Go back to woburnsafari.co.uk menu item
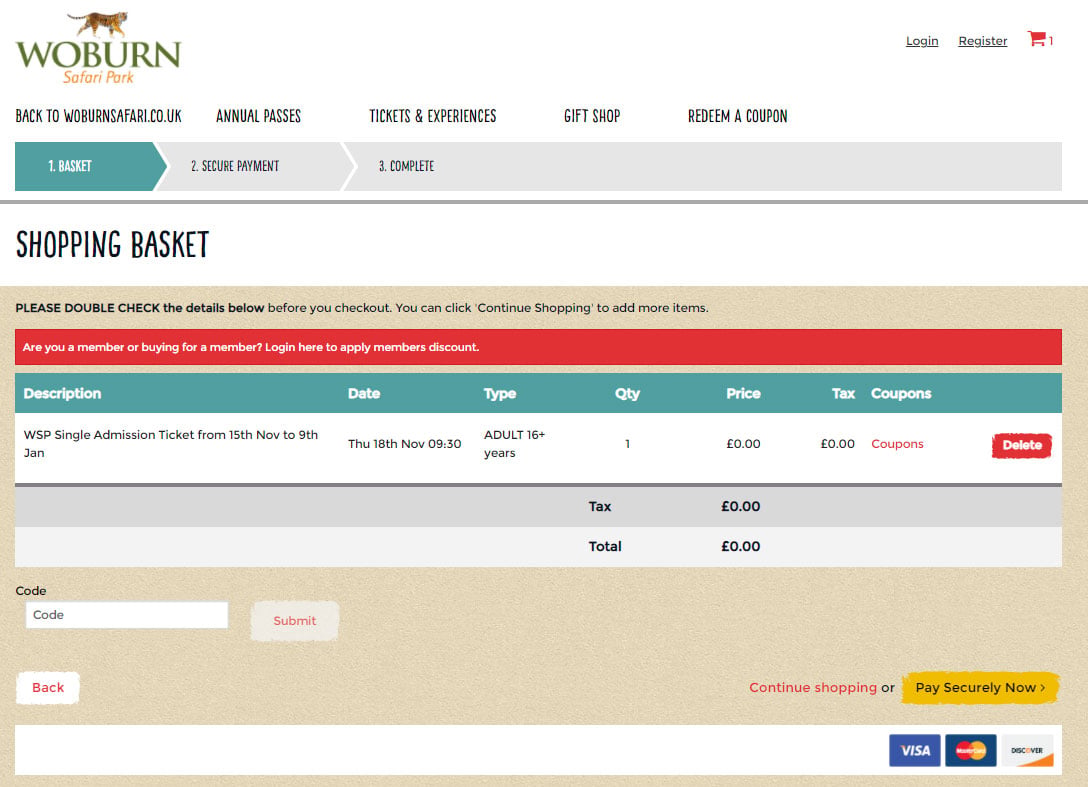 (99, 116)
